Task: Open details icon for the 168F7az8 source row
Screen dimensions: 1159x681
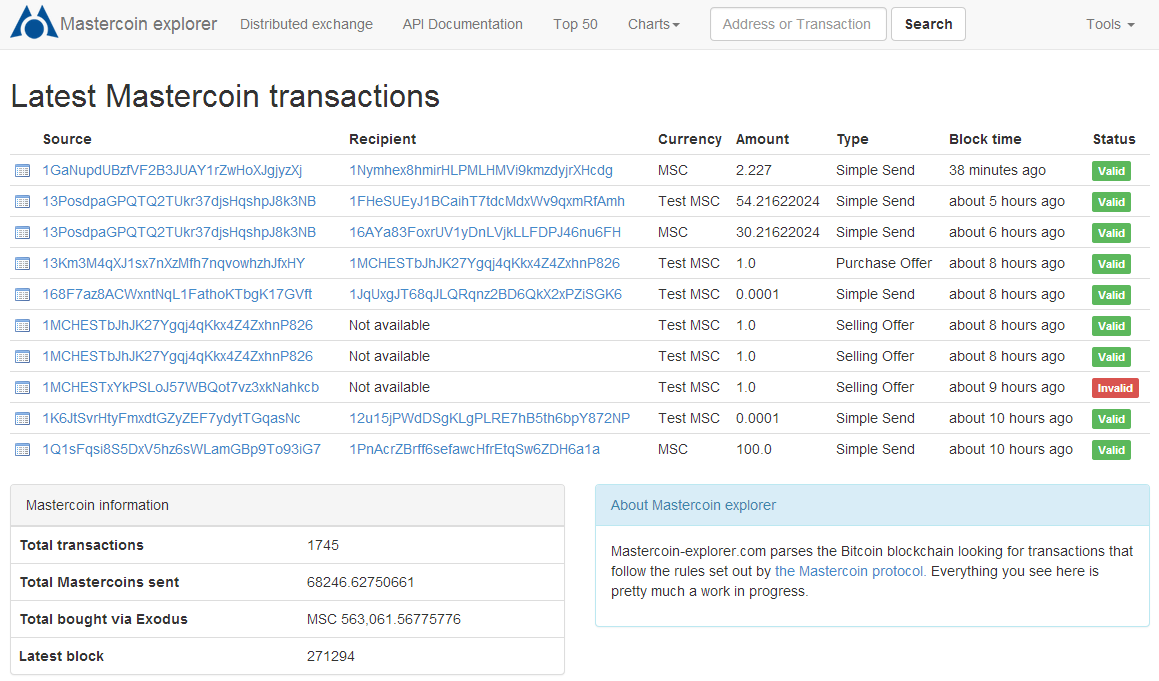Action: (23, 295)
